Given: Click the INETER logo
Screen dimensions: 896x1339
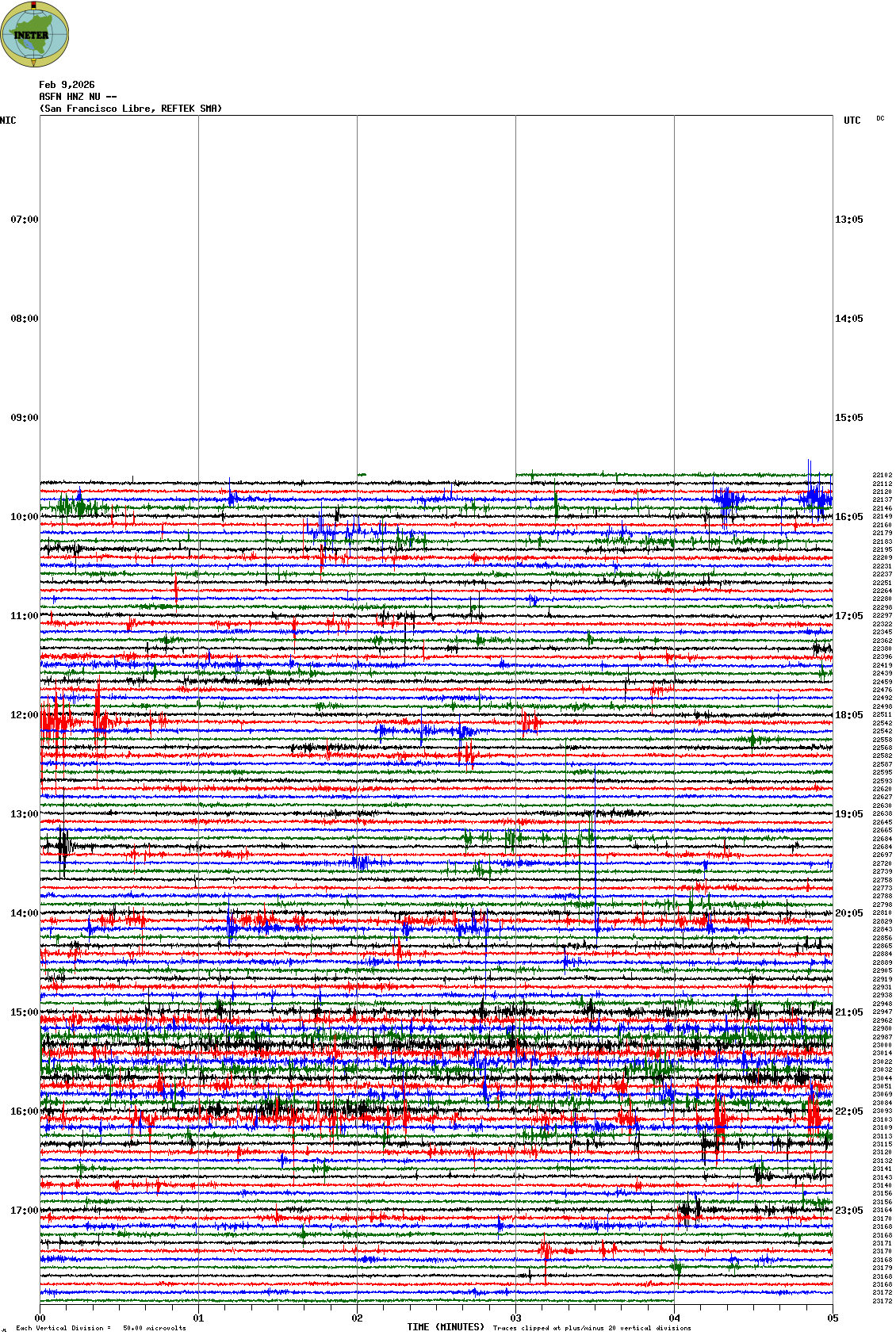Looking at the screenshot, I should (35, 34).
